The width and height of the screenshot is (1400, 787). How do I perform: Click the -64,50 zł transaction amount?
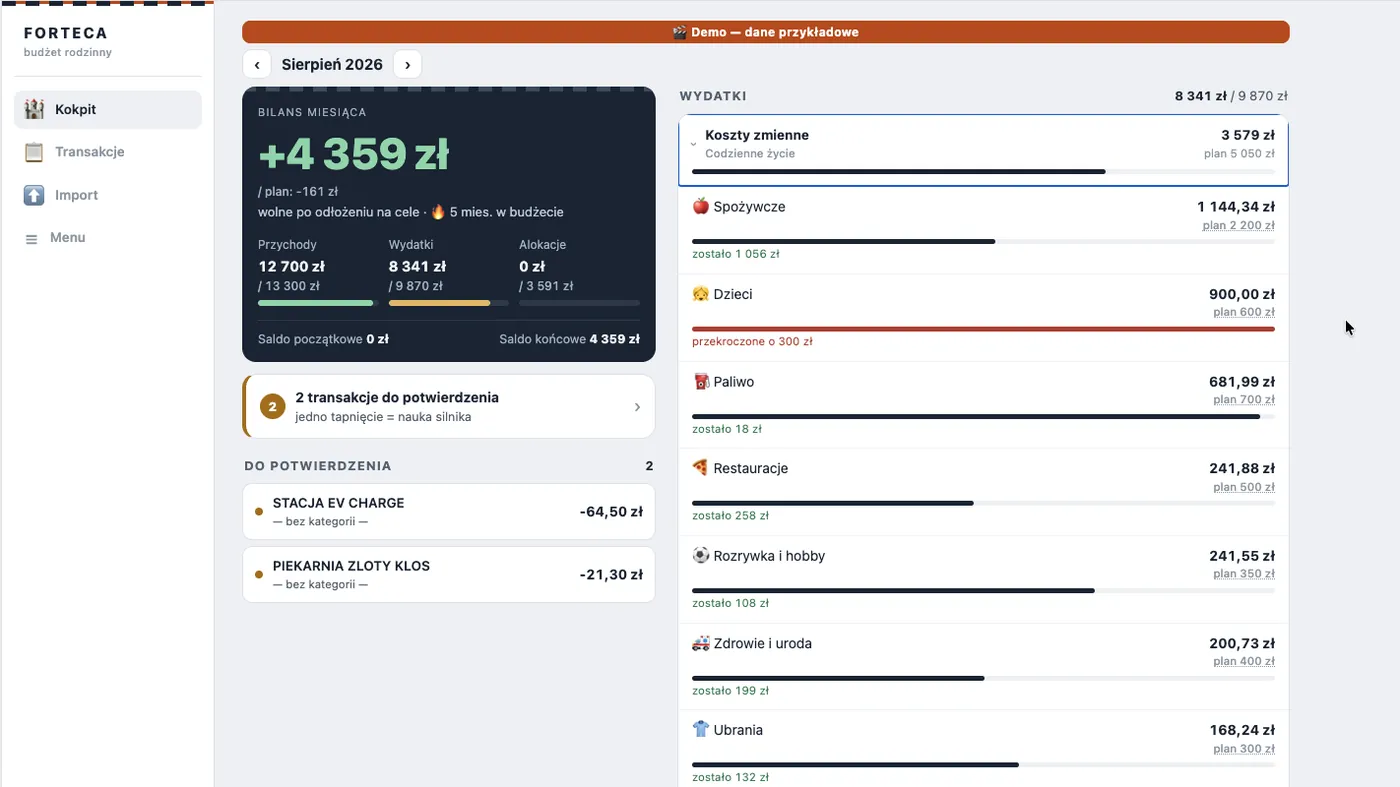[x=611, y=512]
